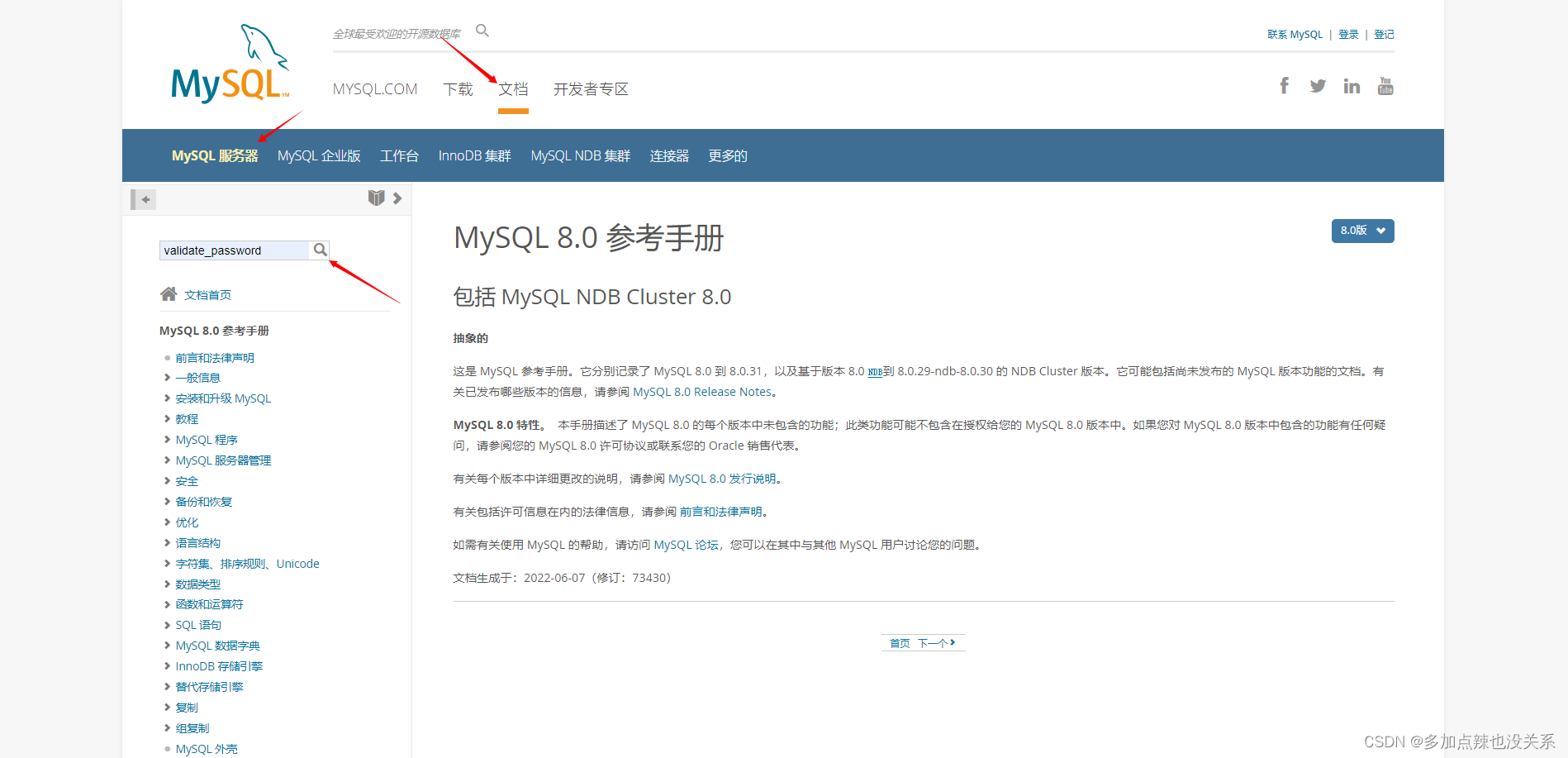Expand the 一般信息 chapter

point(167,378)
